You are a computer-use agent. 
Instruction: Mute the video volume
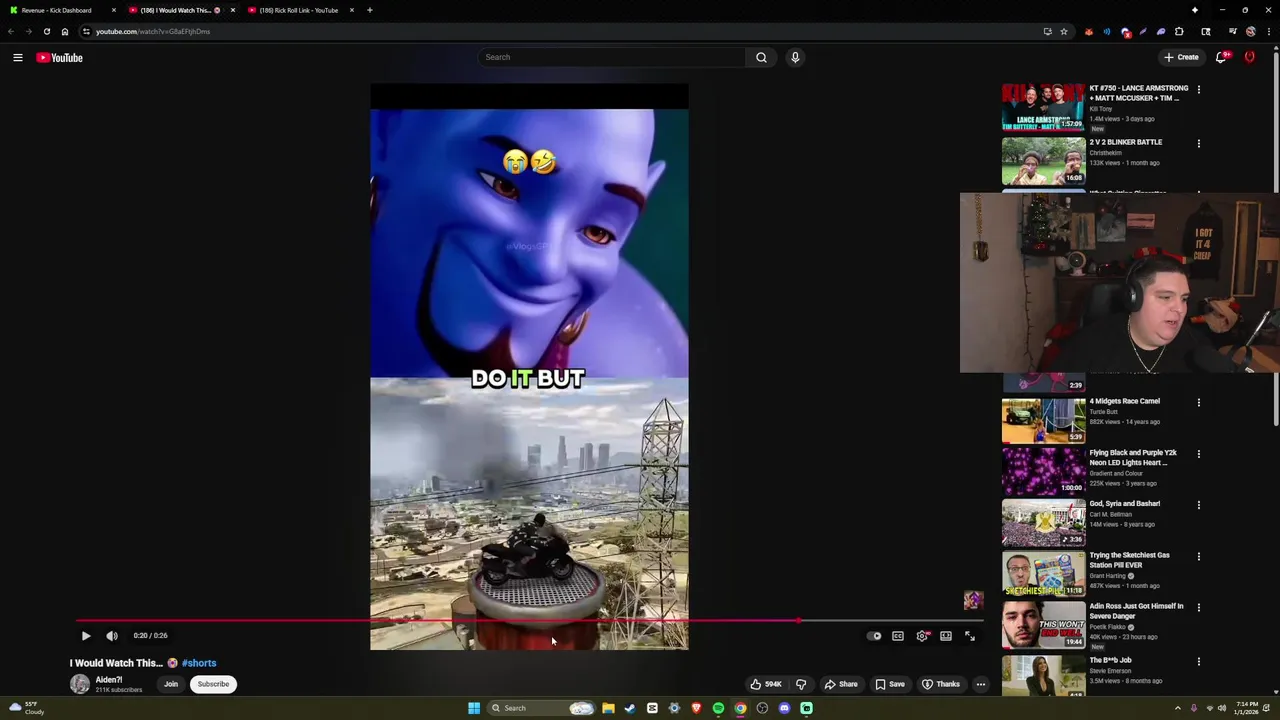(112, 636)
